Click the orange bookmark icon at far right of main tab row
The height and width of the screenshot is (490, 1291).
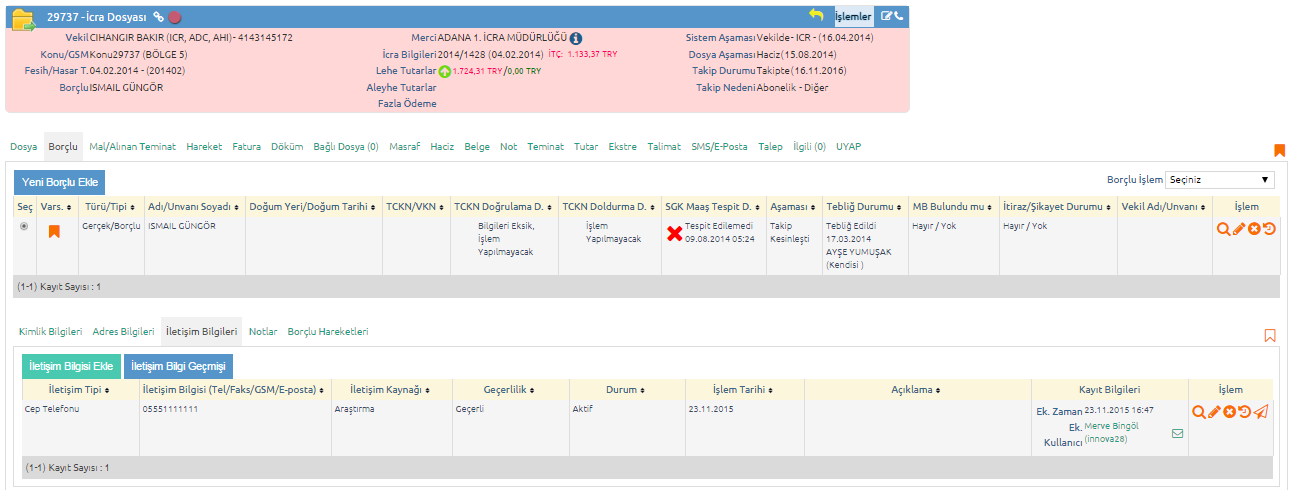pyautogui.click(x=1279, y=151)
